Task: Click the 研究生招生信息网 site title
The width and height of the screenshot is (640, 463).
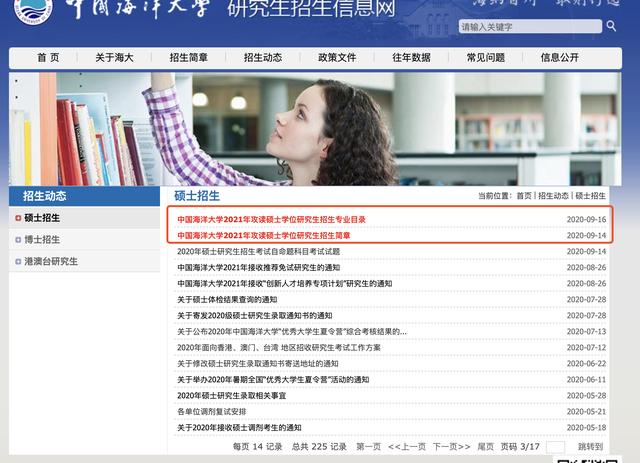Action: point(311,9)
